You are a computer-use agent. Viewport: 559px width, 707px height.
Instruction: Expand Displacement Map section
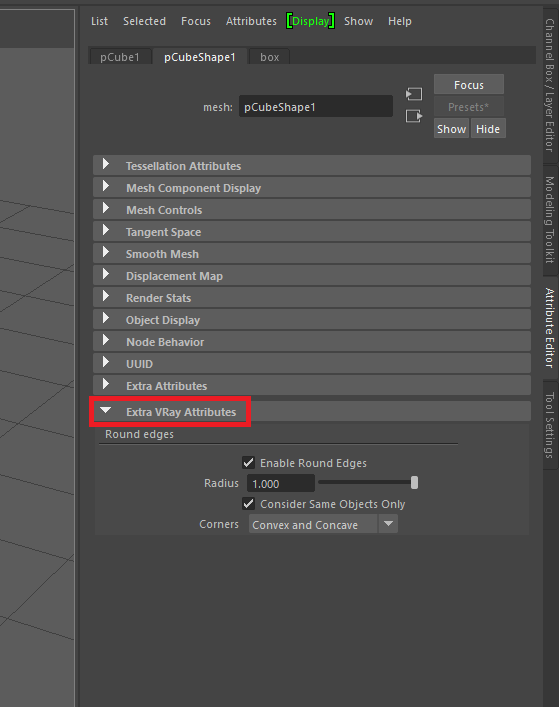point(312,276)
